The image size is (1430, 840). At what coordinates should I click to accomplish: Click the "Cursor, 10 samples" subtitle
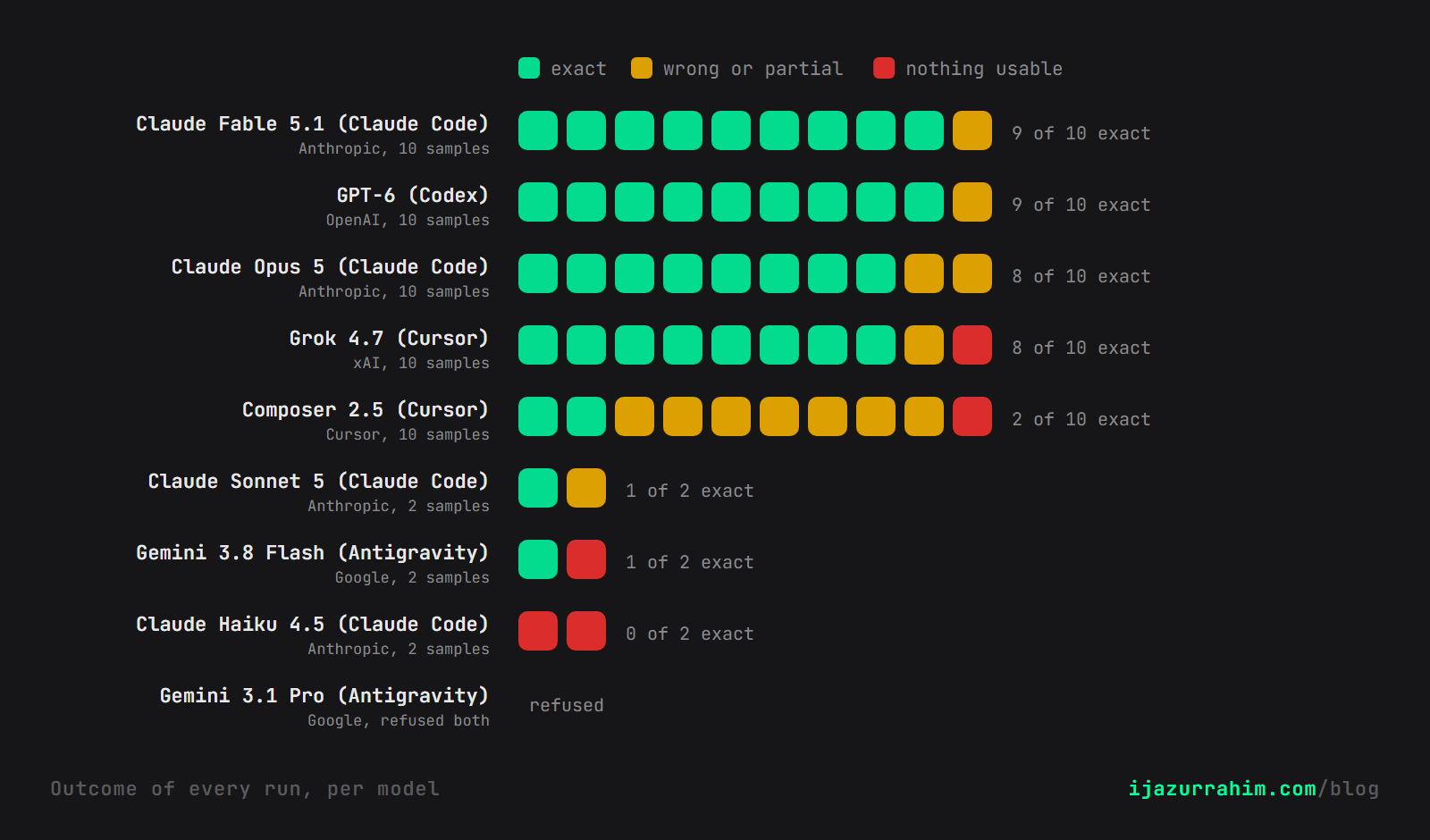(x=408, y=434)
